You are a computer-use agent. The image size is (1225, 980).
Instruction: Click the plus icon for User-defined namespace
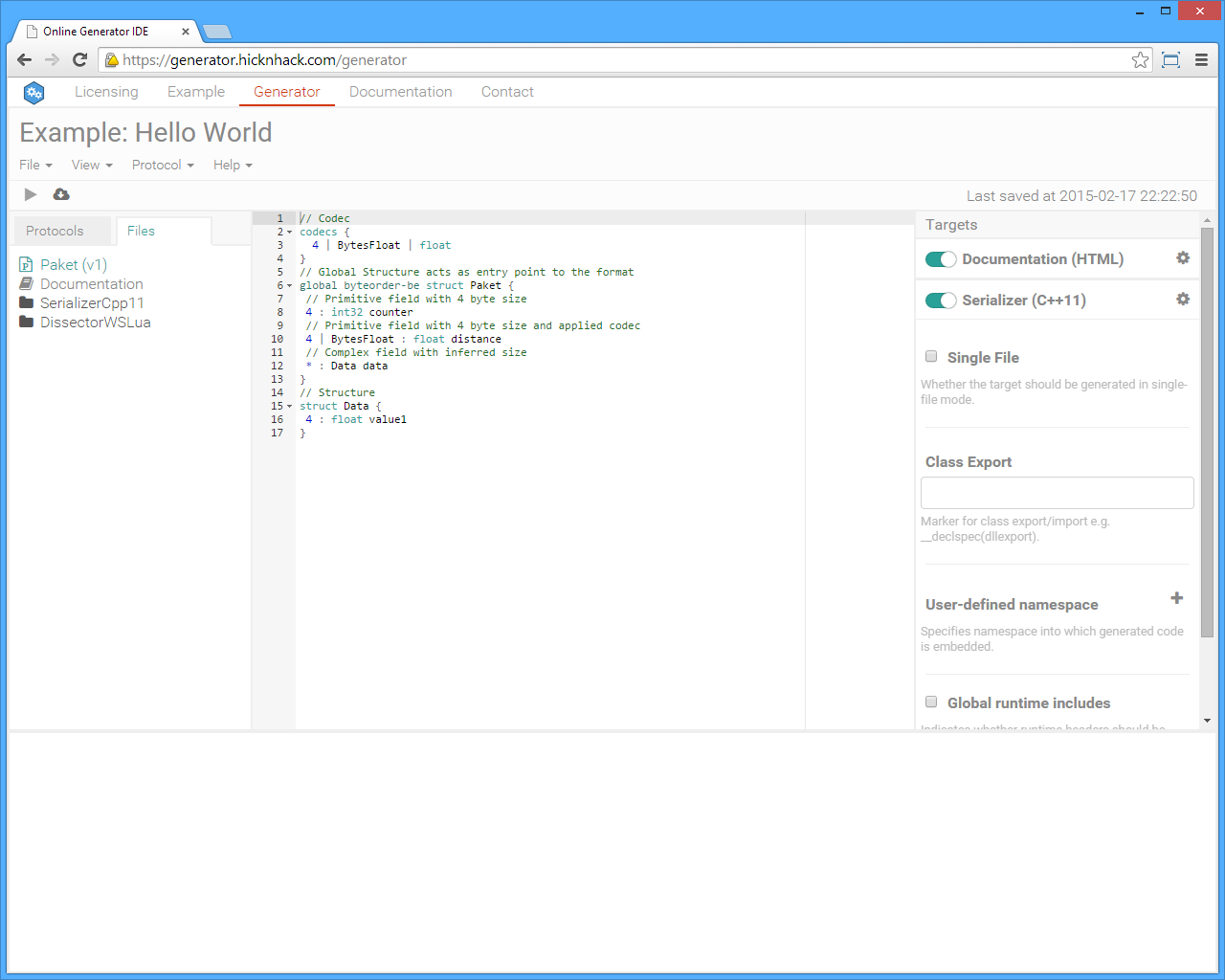point(1176,598)
